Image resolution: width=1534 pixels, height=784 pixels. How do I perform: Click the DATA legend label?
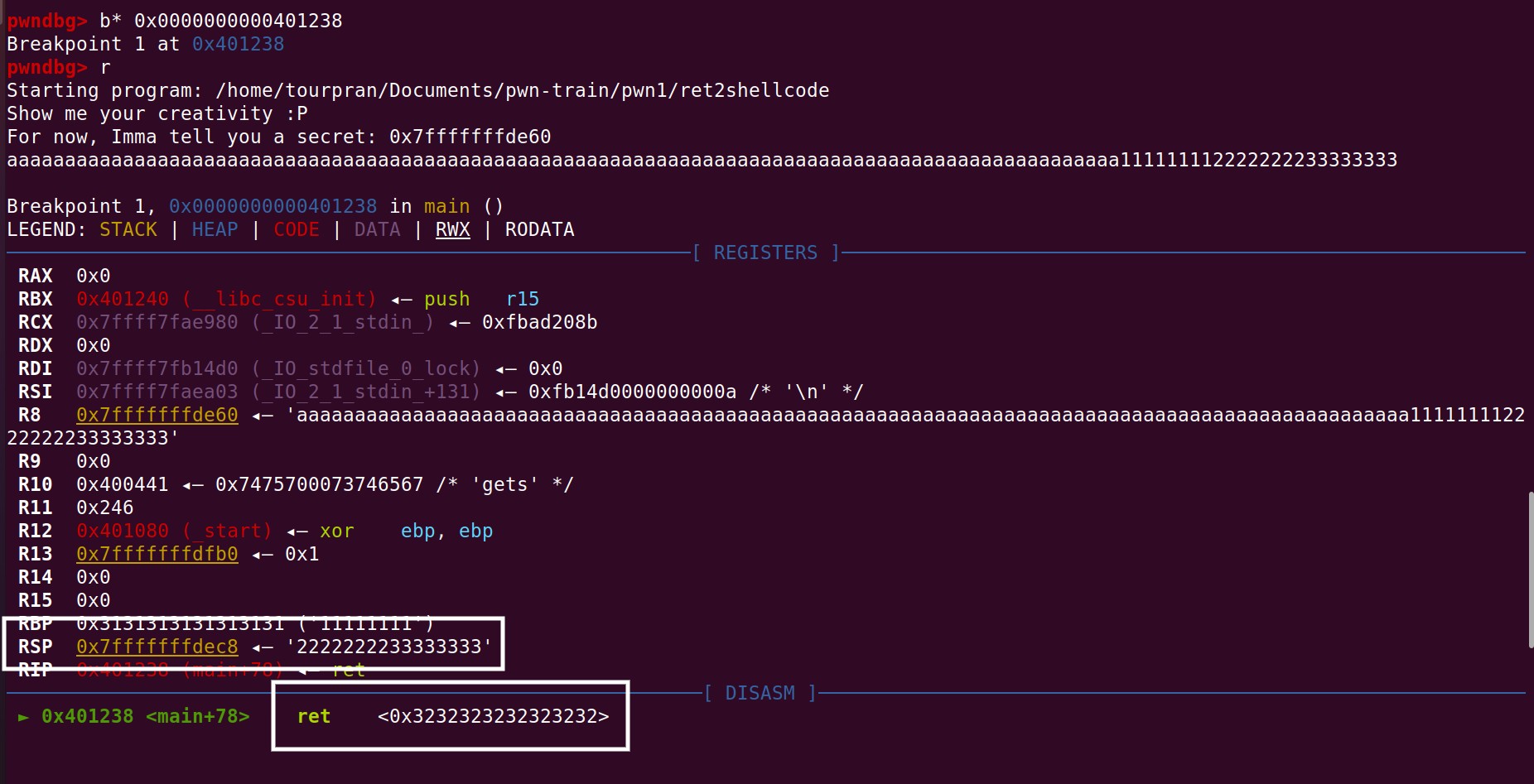tap(377, 229)
